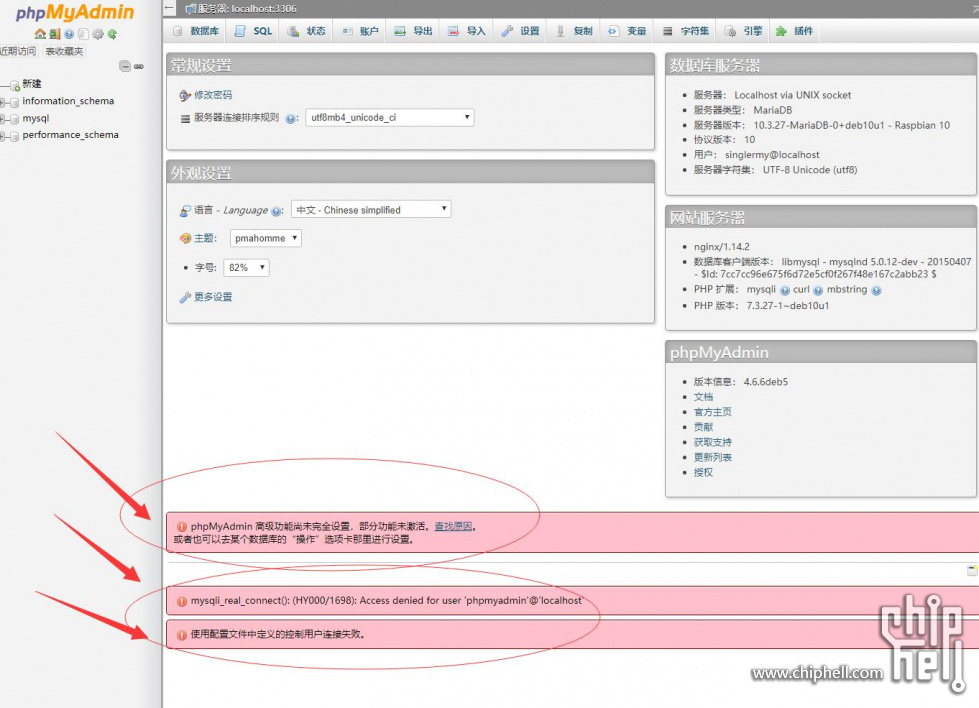The height and width of the screenshot is (708, 979).
Task: Click the 表收藏夹 button in sidebar
Action: (64, 51)
